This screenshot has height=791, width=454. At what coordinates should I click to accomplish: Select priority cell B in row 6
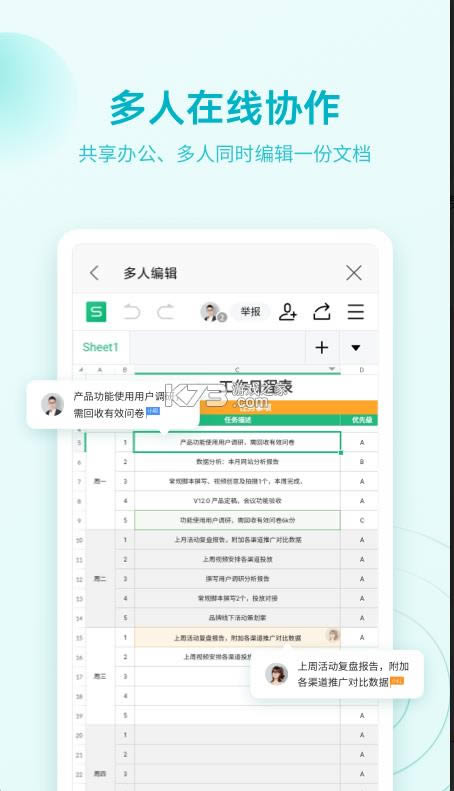pyautogui.click(x=362, y=462)
